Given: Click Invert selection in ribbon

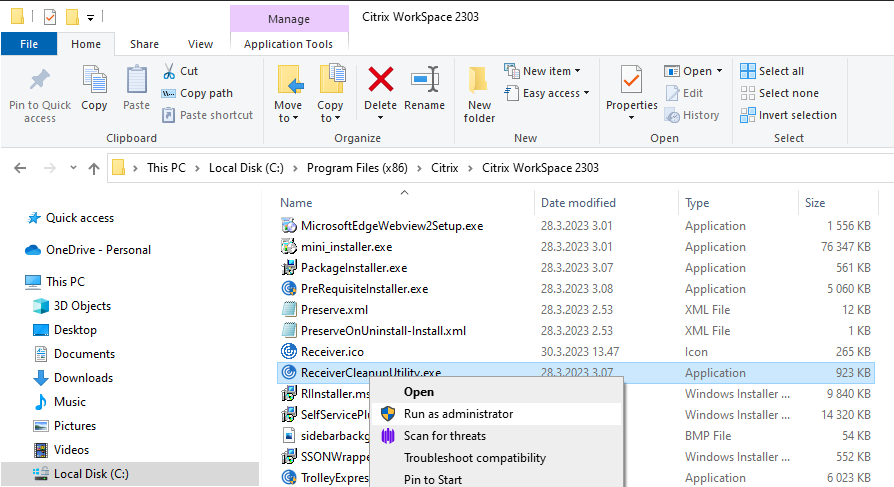Looking at the screenshot, I should click(x=789, y=115).
